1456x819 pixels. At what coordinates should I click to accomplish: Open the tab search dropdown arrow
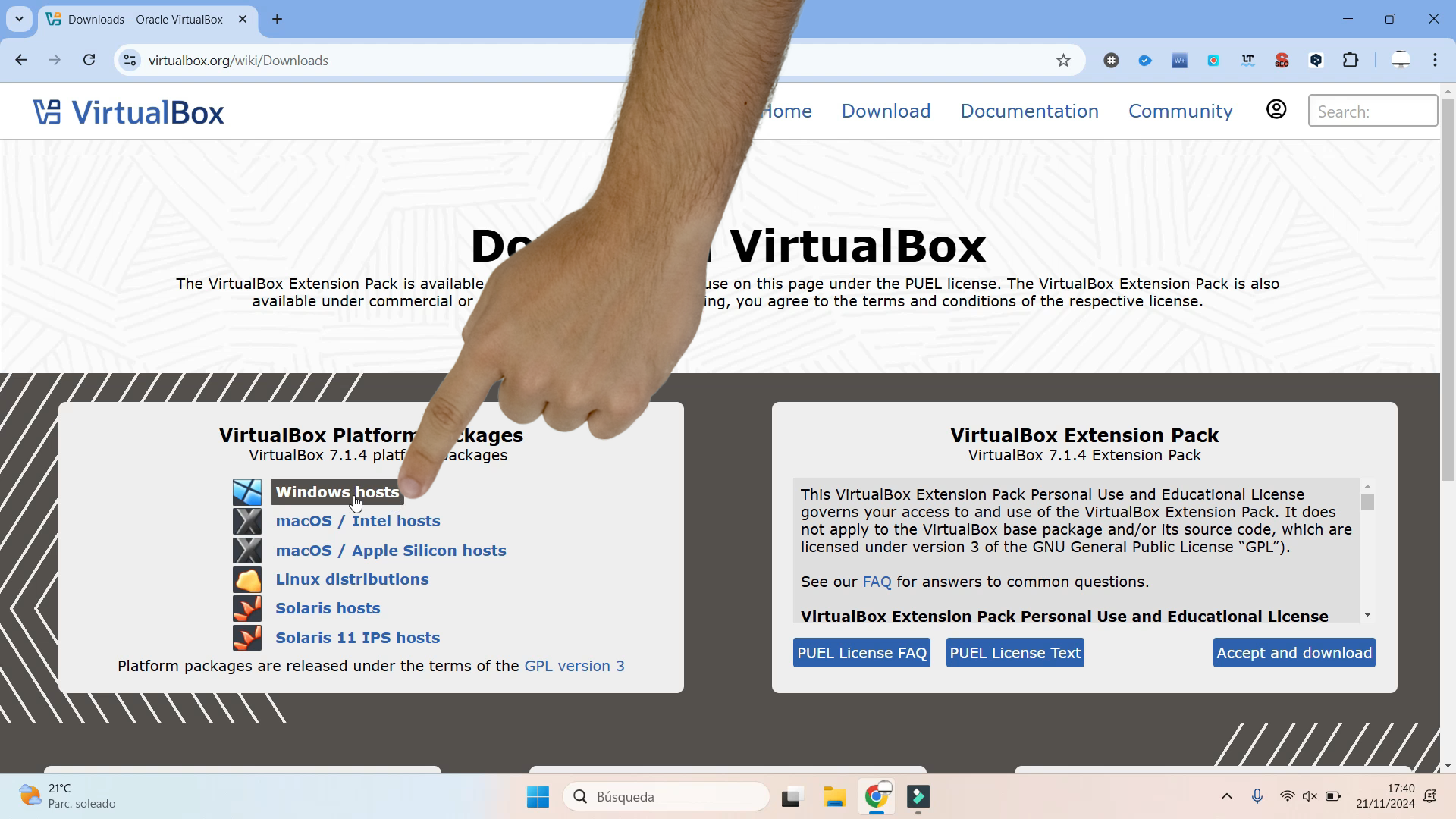(19, 19)
